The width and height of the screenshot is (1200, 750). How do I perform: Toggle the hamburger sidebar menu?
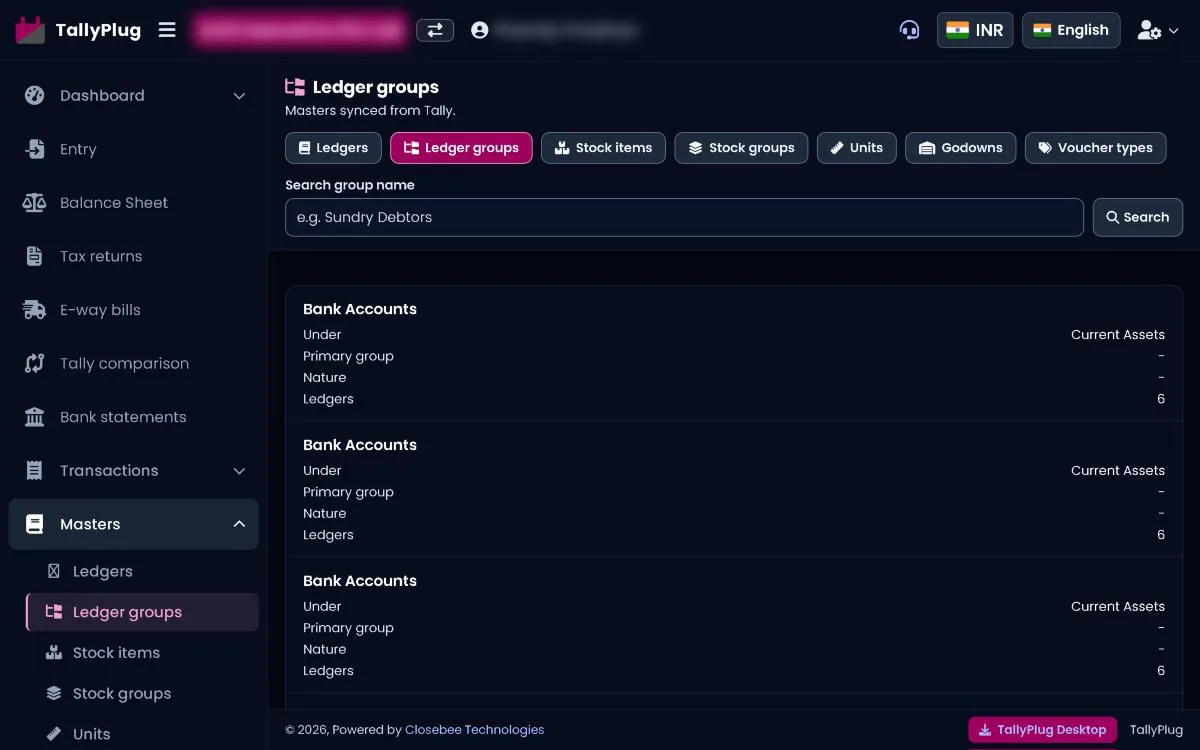[167, 30]
